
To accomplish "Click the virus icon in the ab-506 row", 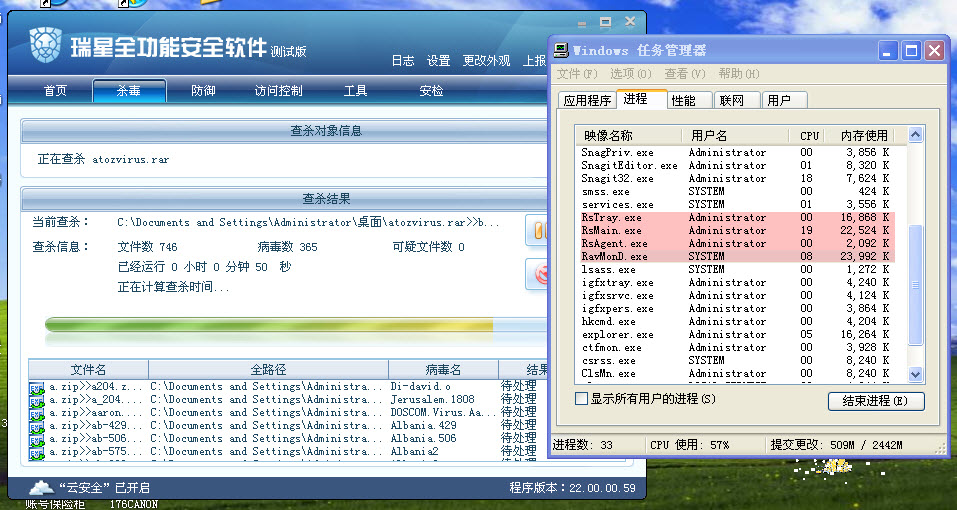I will [37, 439].
